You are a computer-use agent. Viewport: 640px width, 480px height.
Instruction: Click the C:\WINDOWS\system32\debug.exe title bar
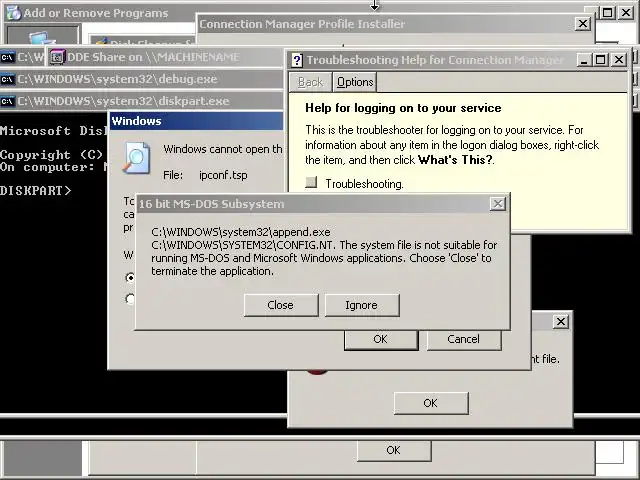pos(142,79)
